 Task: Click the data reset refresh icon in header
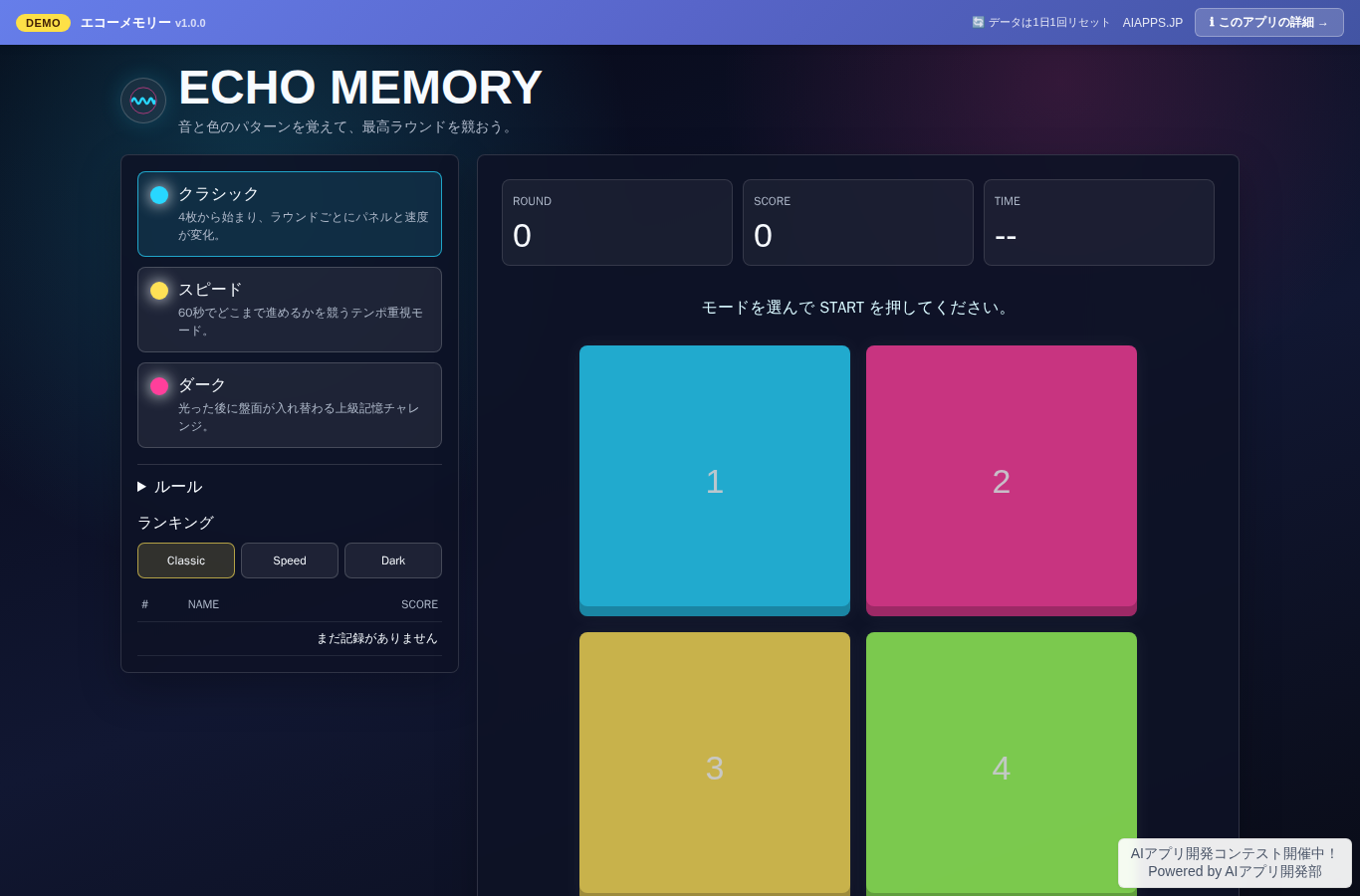(978, 22)
